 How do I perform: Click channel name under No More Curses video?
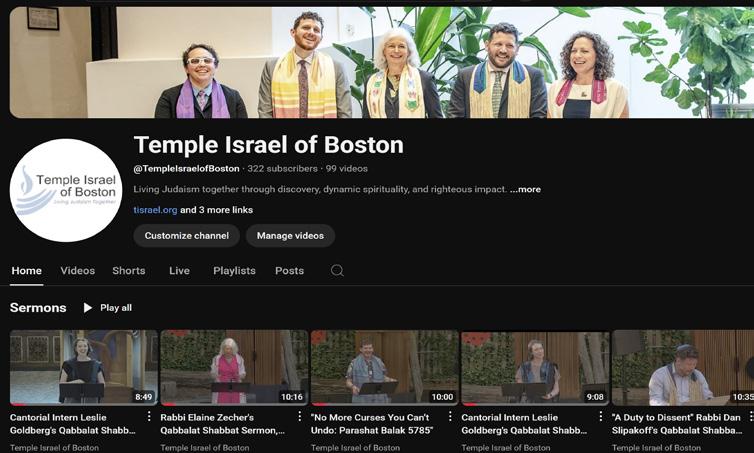(x=355, y=448)
